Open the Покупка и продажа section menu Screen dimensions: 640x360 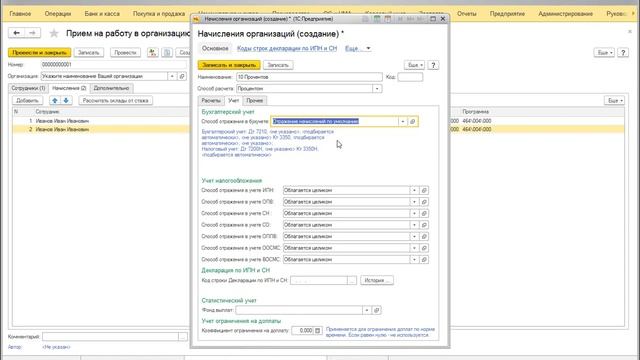point(158,14)
